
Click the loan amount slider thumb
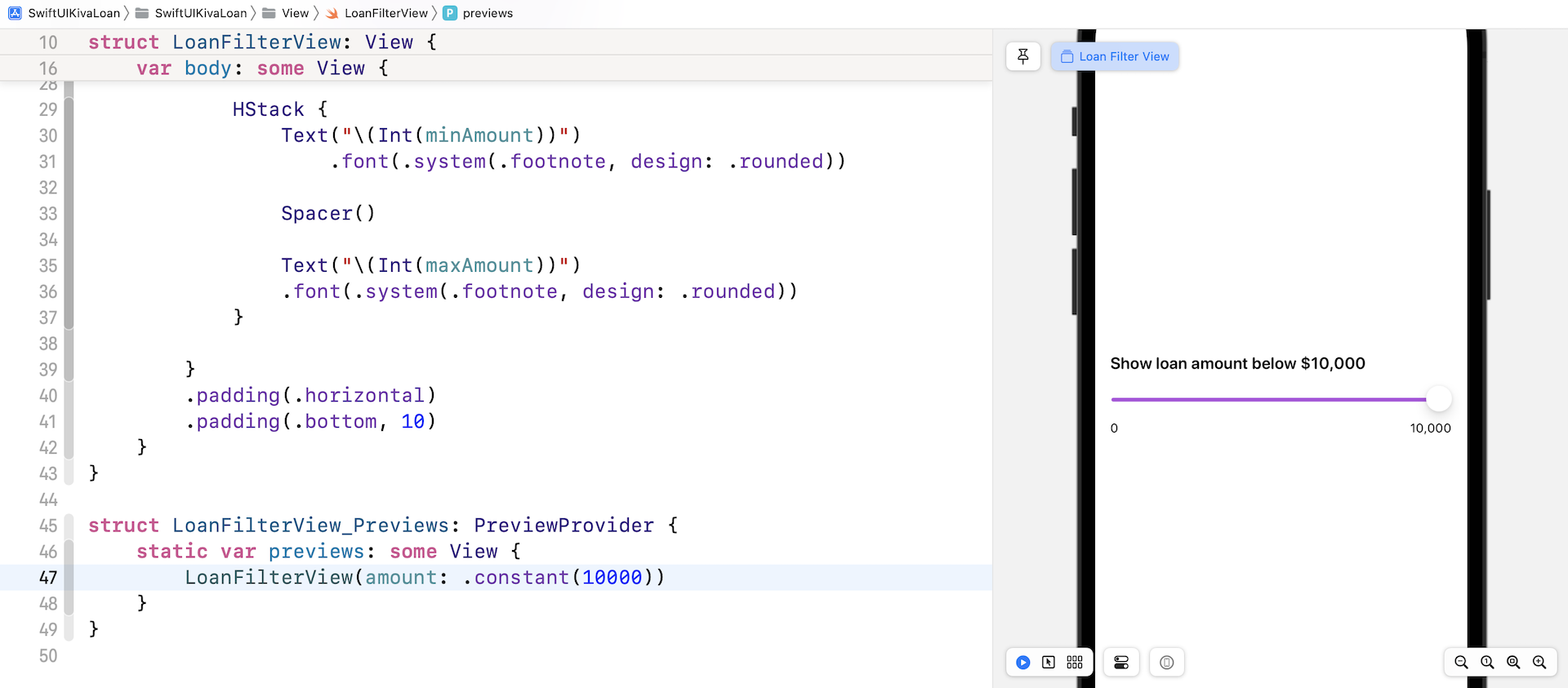click(x=1438, y=399)
